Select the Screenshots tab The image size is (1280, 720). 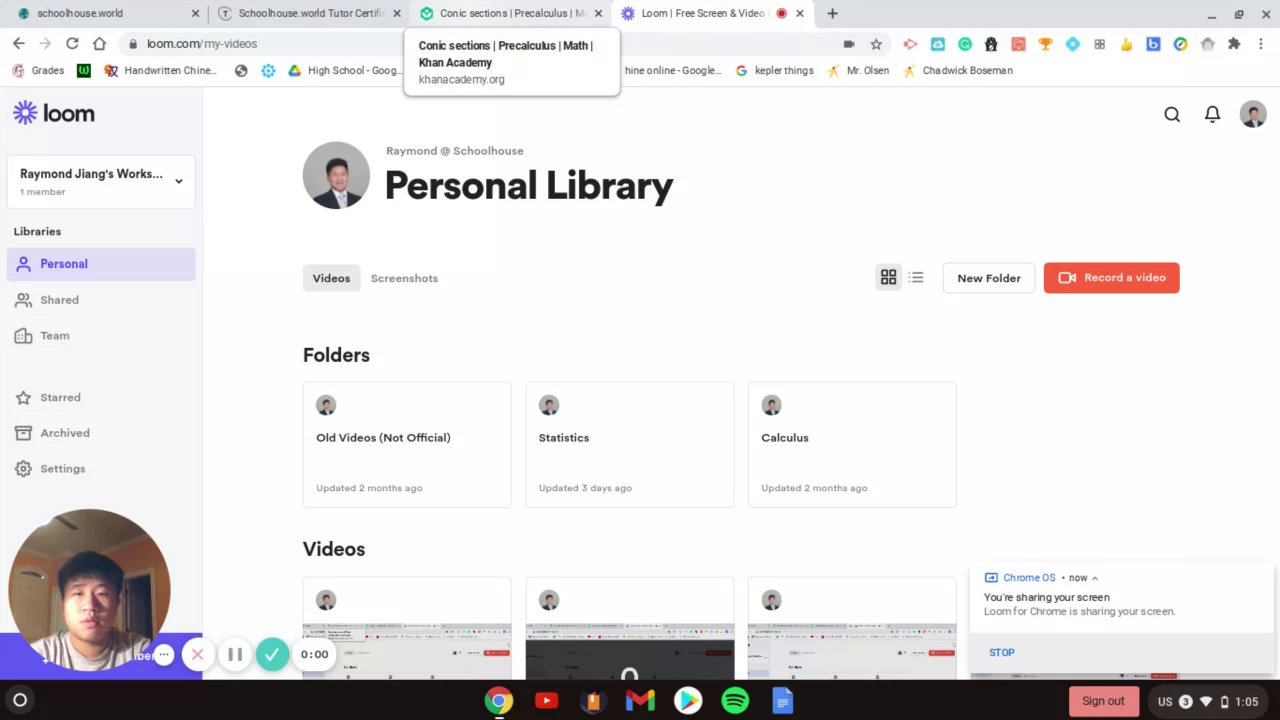click(x=404, y=278)
